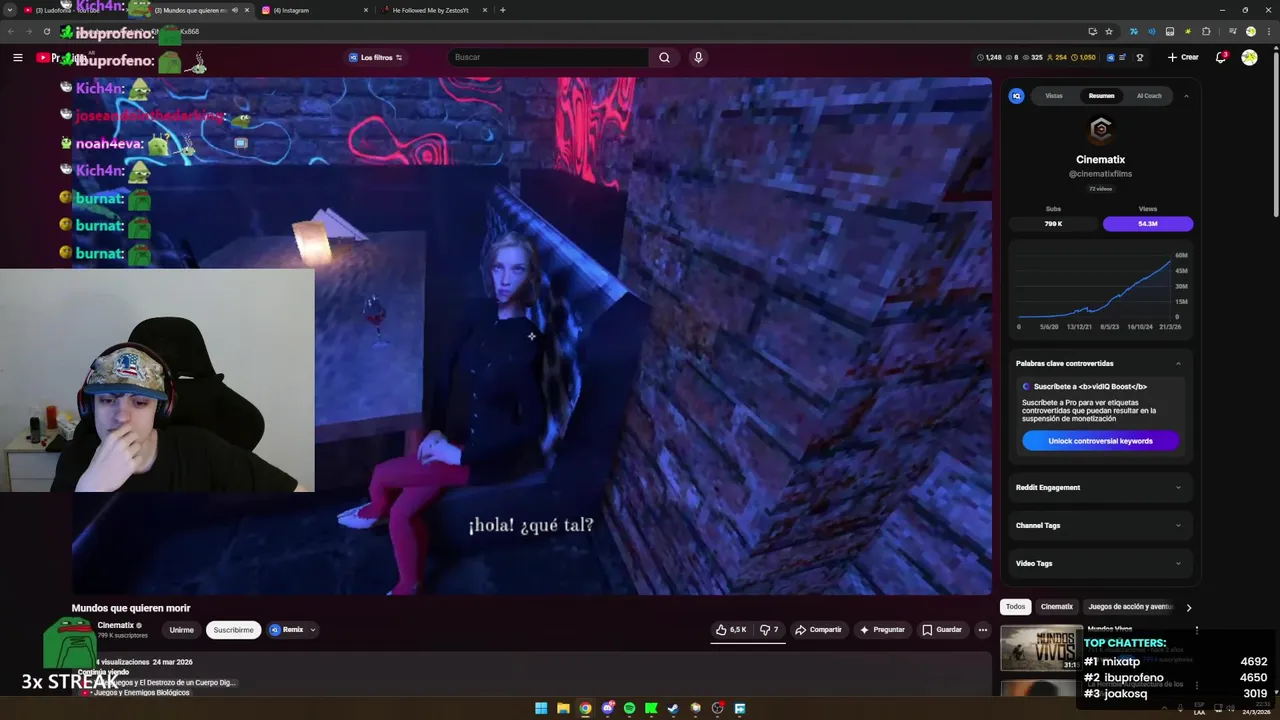Select the Todos filter chip

1015,607
